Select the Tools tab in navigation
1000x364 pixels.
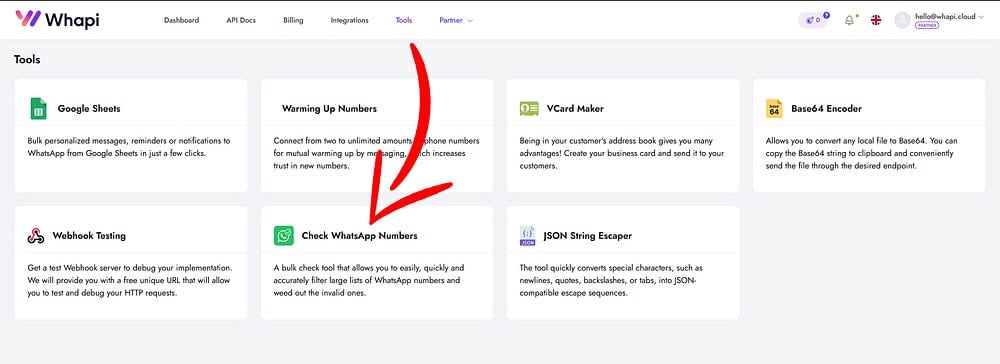point(404,20)
